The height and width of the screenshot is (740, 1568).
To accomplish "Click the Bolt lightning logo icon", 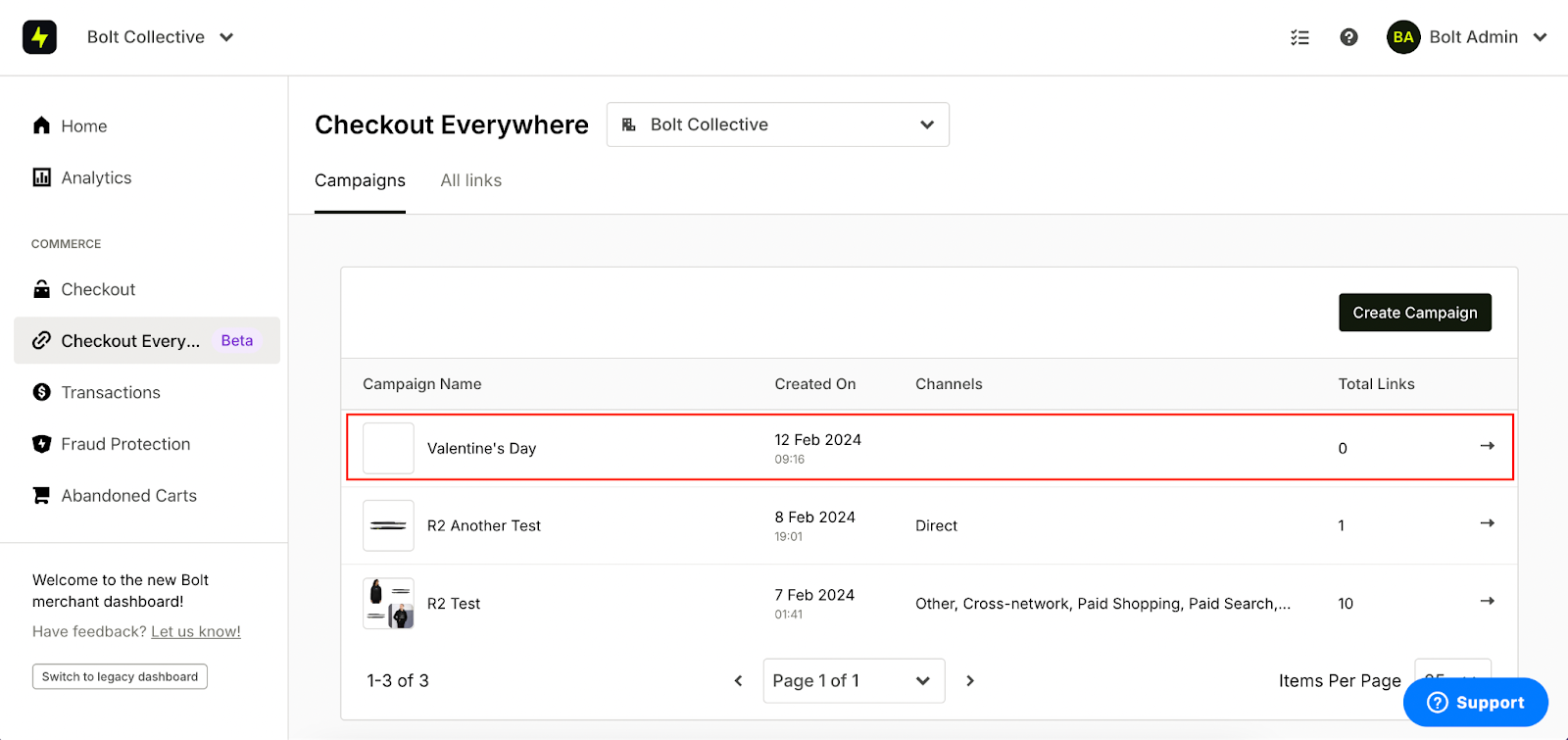I will tap(39, 37).
